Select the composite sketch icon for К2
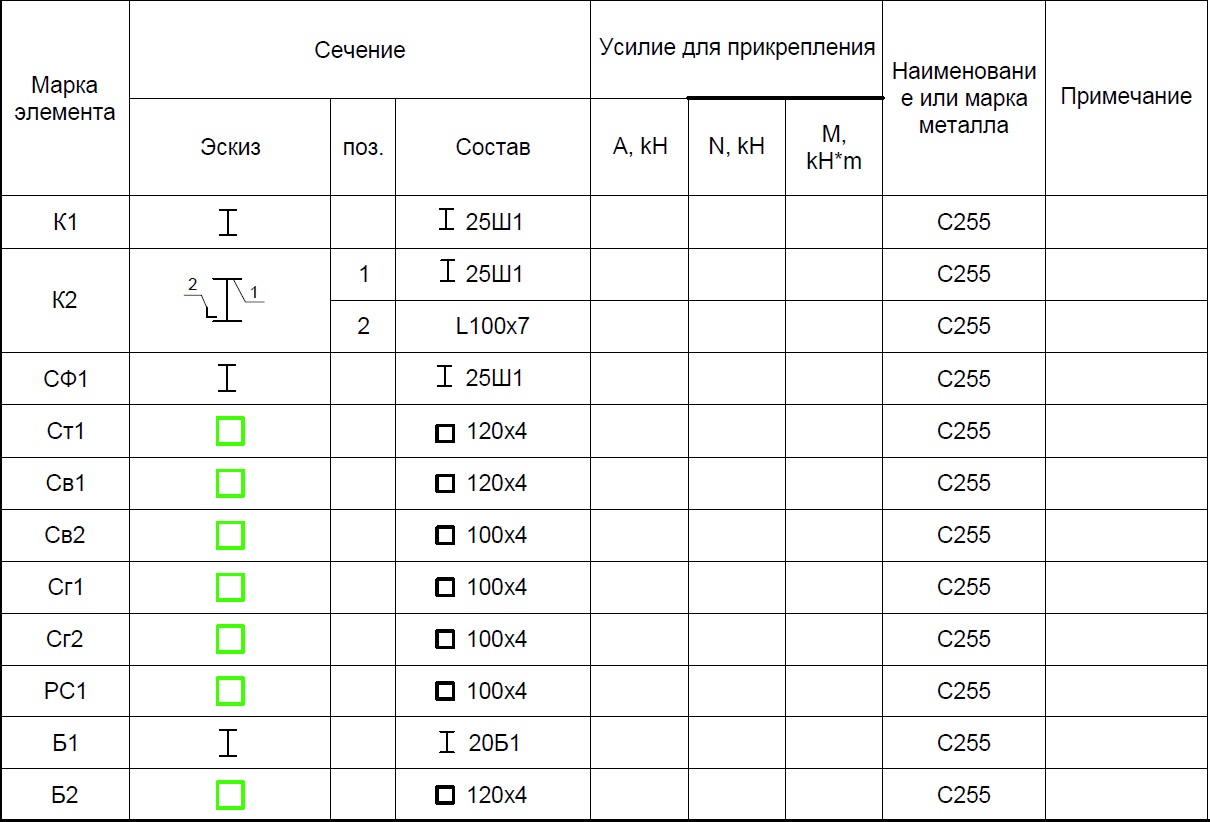 (227, 300)
